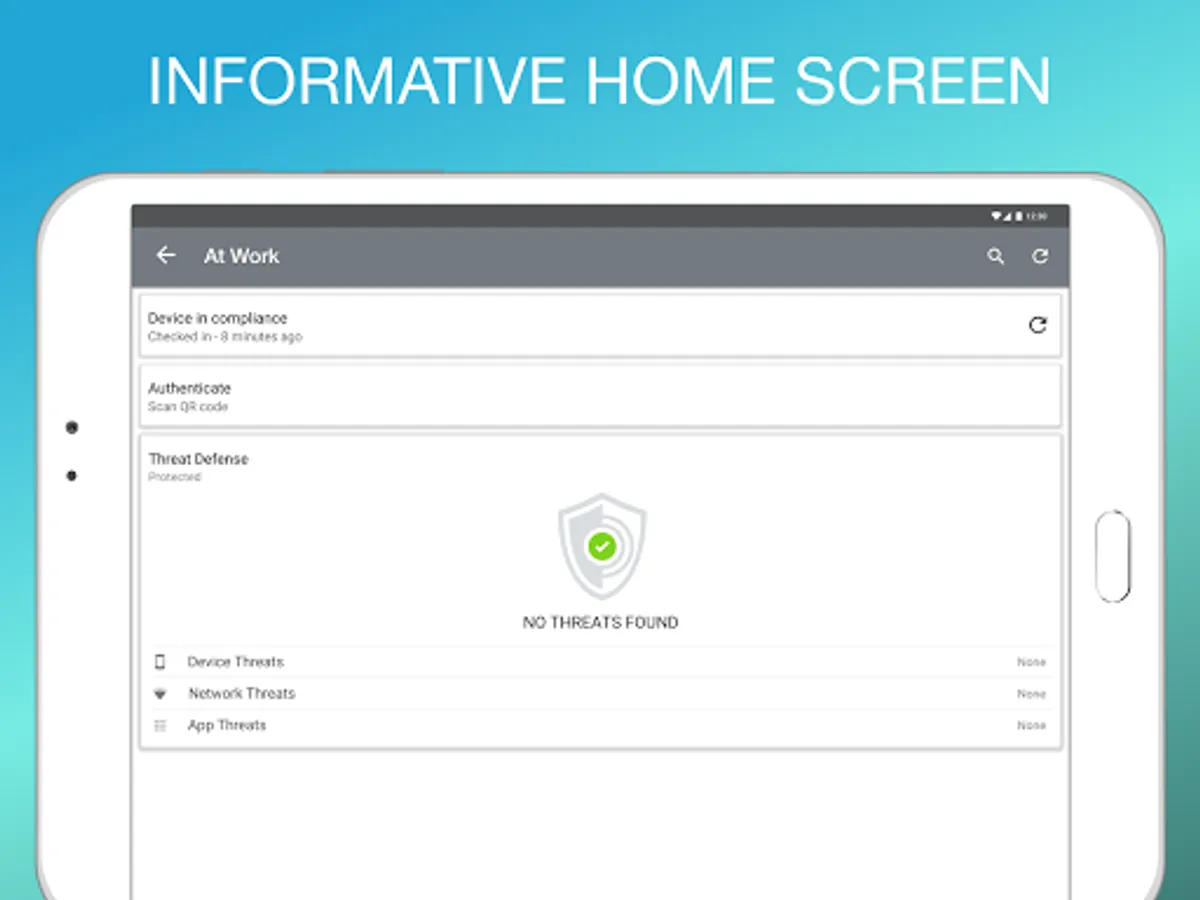Tap the NO THREATS FOUND label
The width and height of the screenshot is (1200, 900).
(x=600, y=622)
